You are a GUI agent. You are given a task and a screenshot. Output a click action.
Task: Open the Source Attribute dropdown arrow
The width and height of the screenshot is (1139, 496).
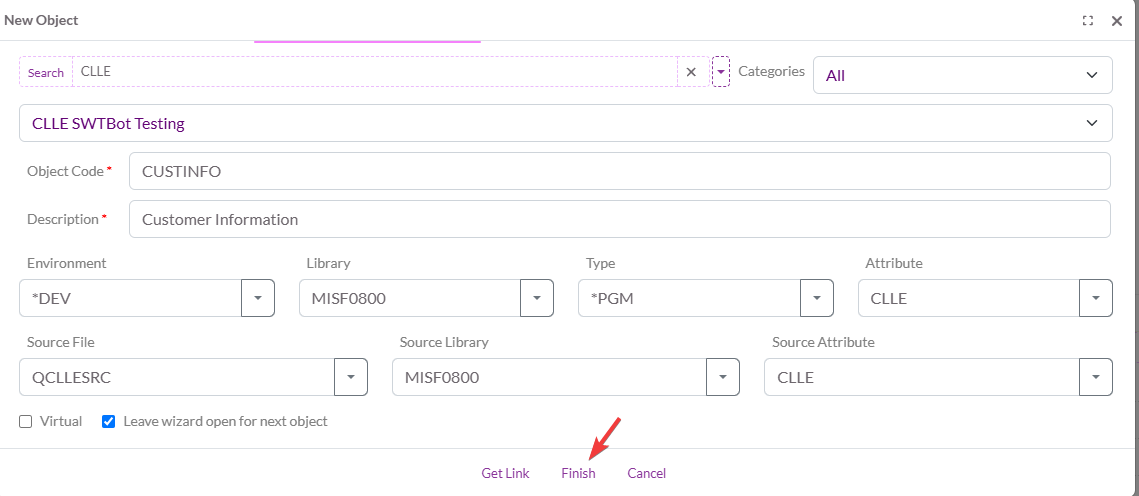pos(1096,377)
